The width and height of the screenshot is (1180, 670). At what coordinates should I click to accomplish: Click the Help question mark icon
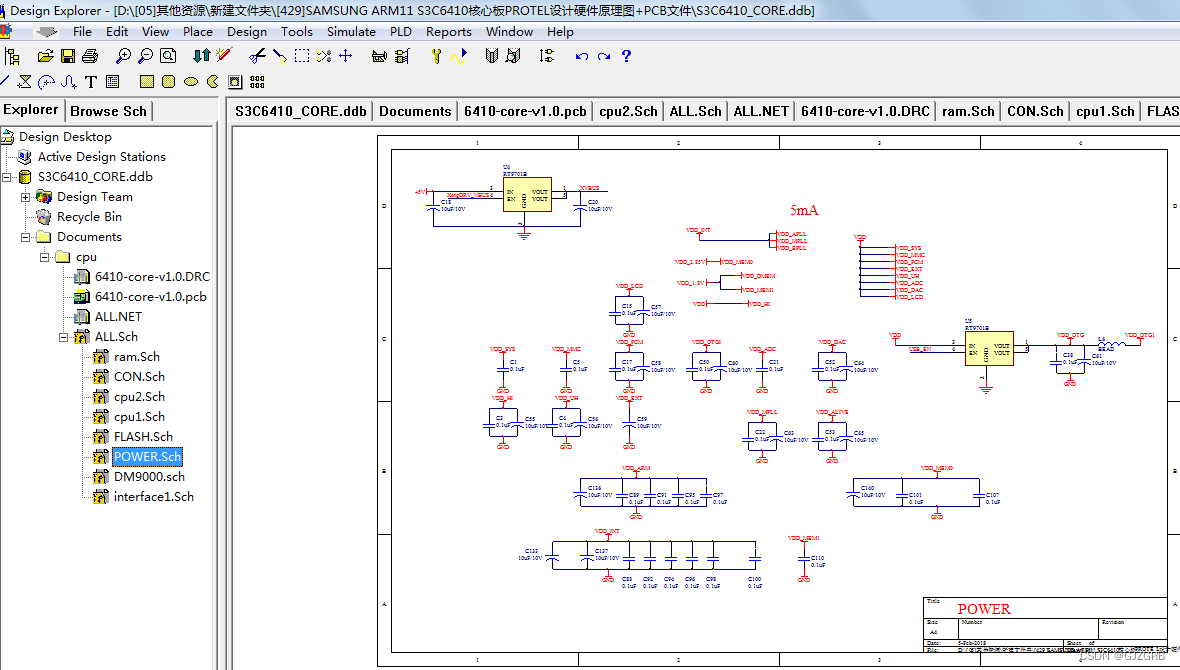click(x=626, y=57)
